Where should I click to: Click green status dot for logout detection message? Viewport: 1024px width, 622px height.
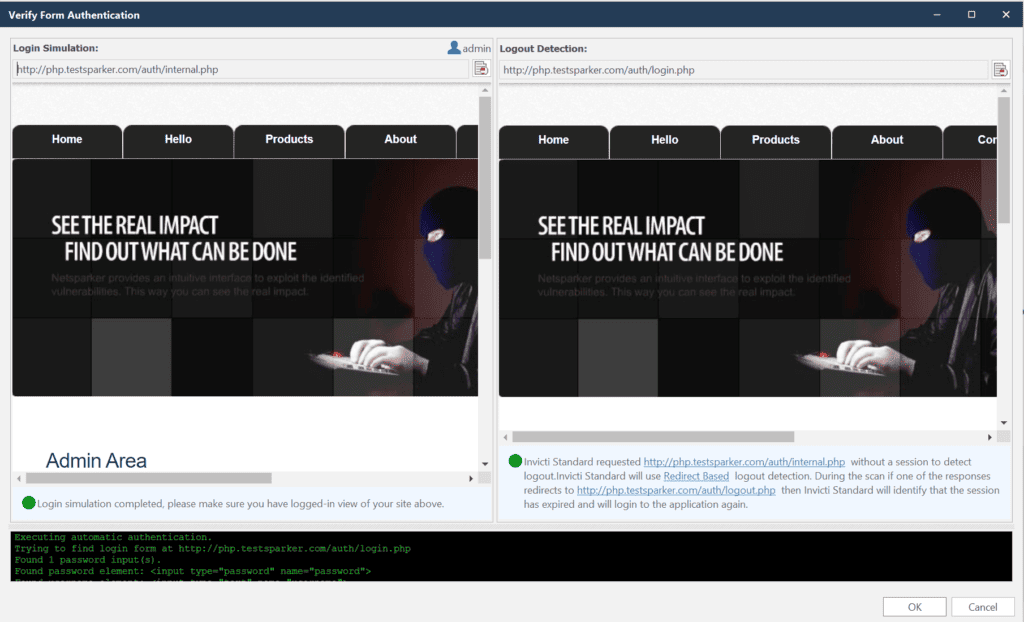pyautogui.click(x=515, y=461)
